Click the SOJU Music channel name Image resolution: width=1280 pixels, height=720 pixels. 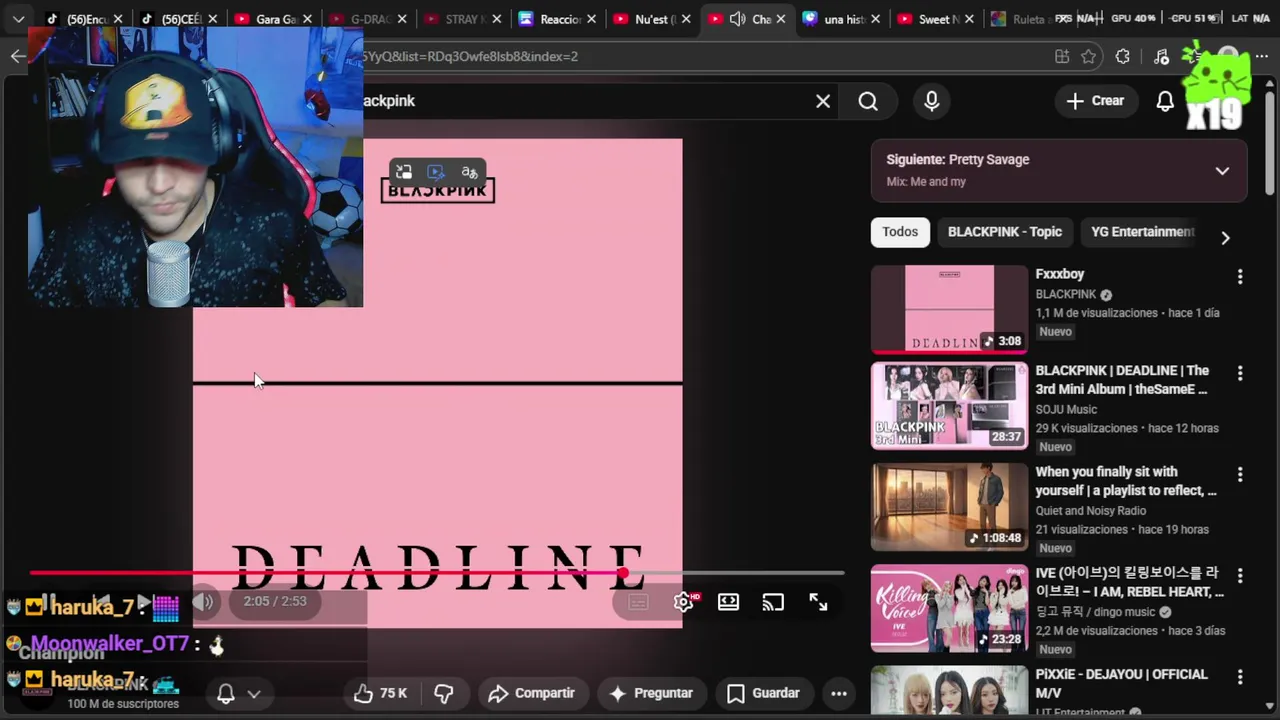pos(1066,409)
